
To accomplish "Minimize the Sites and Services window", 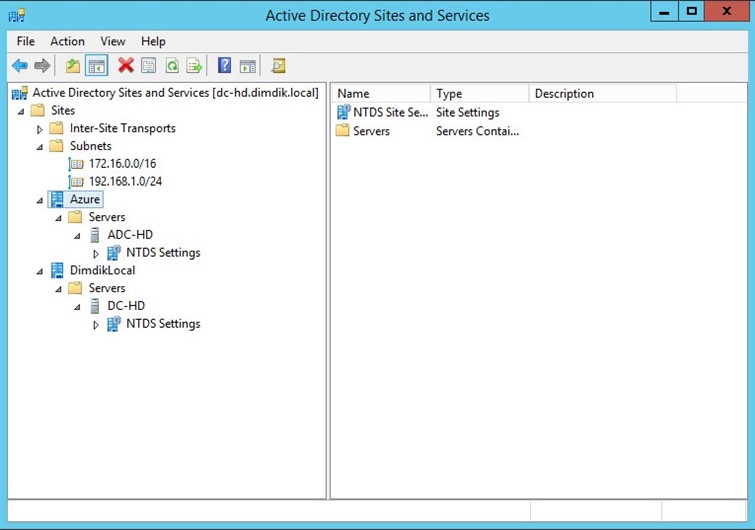I will pyautogui.click(x=664, y=12).
